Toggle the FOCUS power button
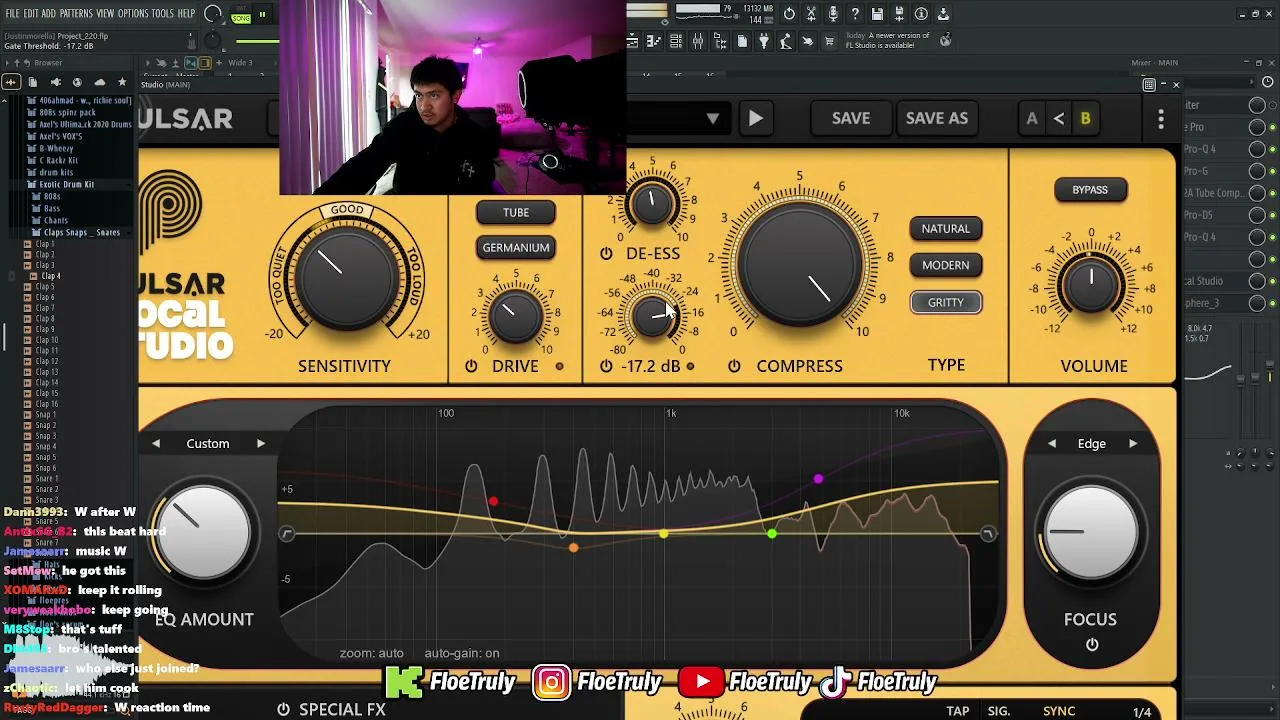The width and height of the screenshot is (1280, 720). (x=1092, y=645)
